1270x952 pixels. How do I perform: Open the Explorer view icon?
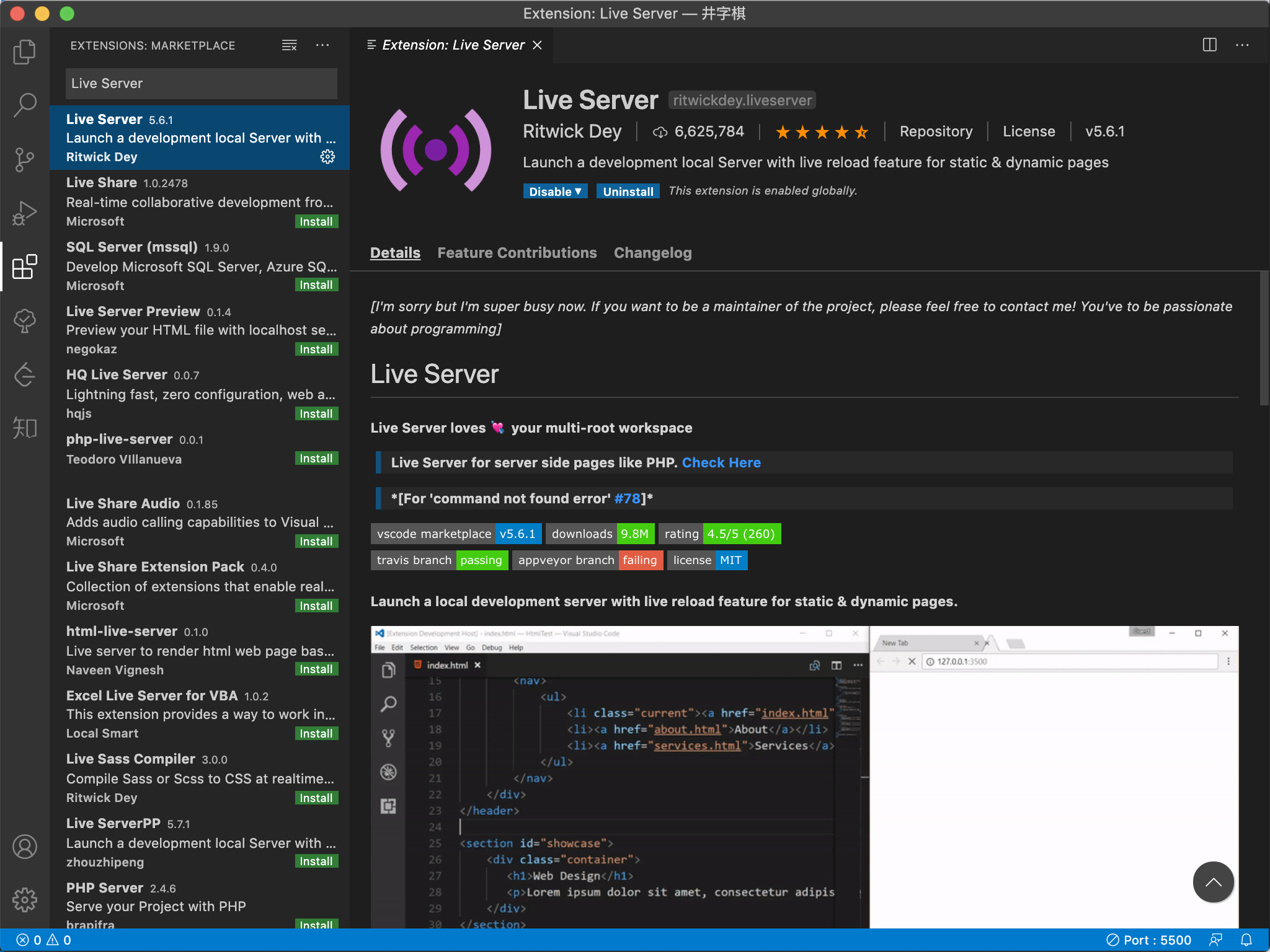(x=25, y=52)
